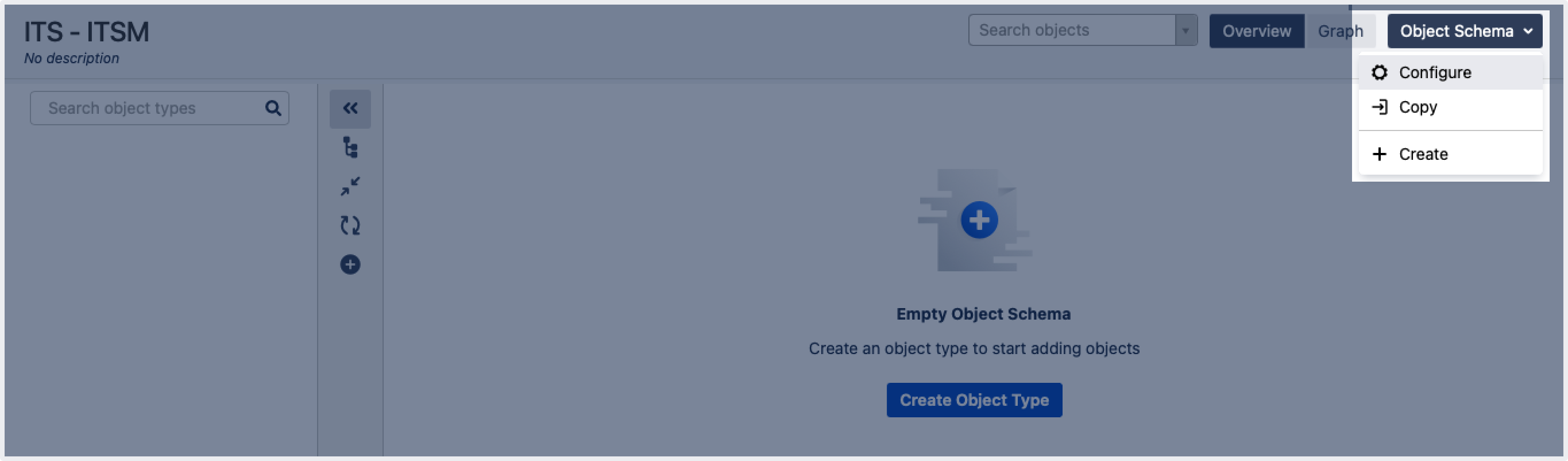Viewport: 1568px width, 461px height.
Task: Click the gear icon beside Configure
Action: click(1379, 72)
